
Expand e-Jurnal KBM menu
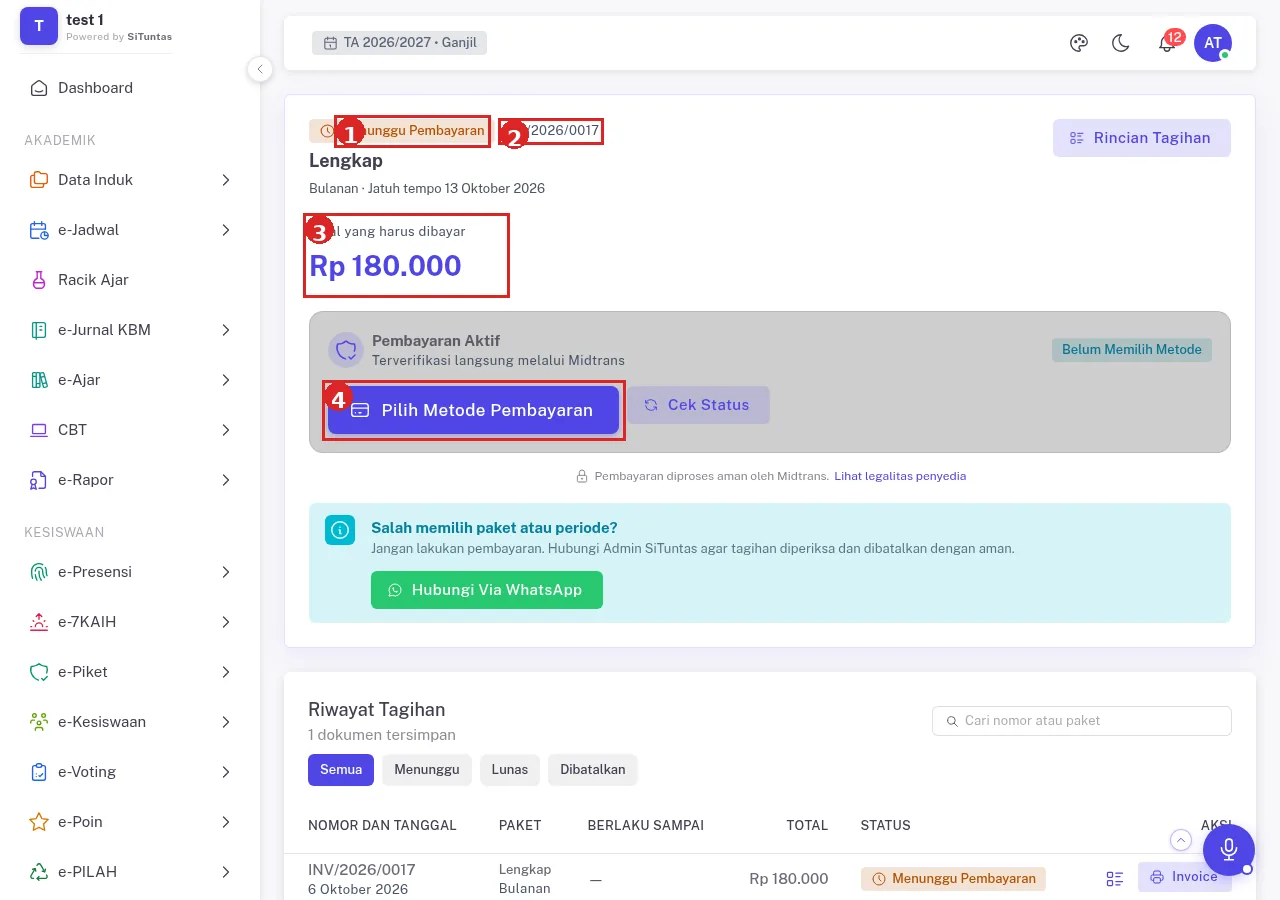pyautogui.click(x=130, y=330)
